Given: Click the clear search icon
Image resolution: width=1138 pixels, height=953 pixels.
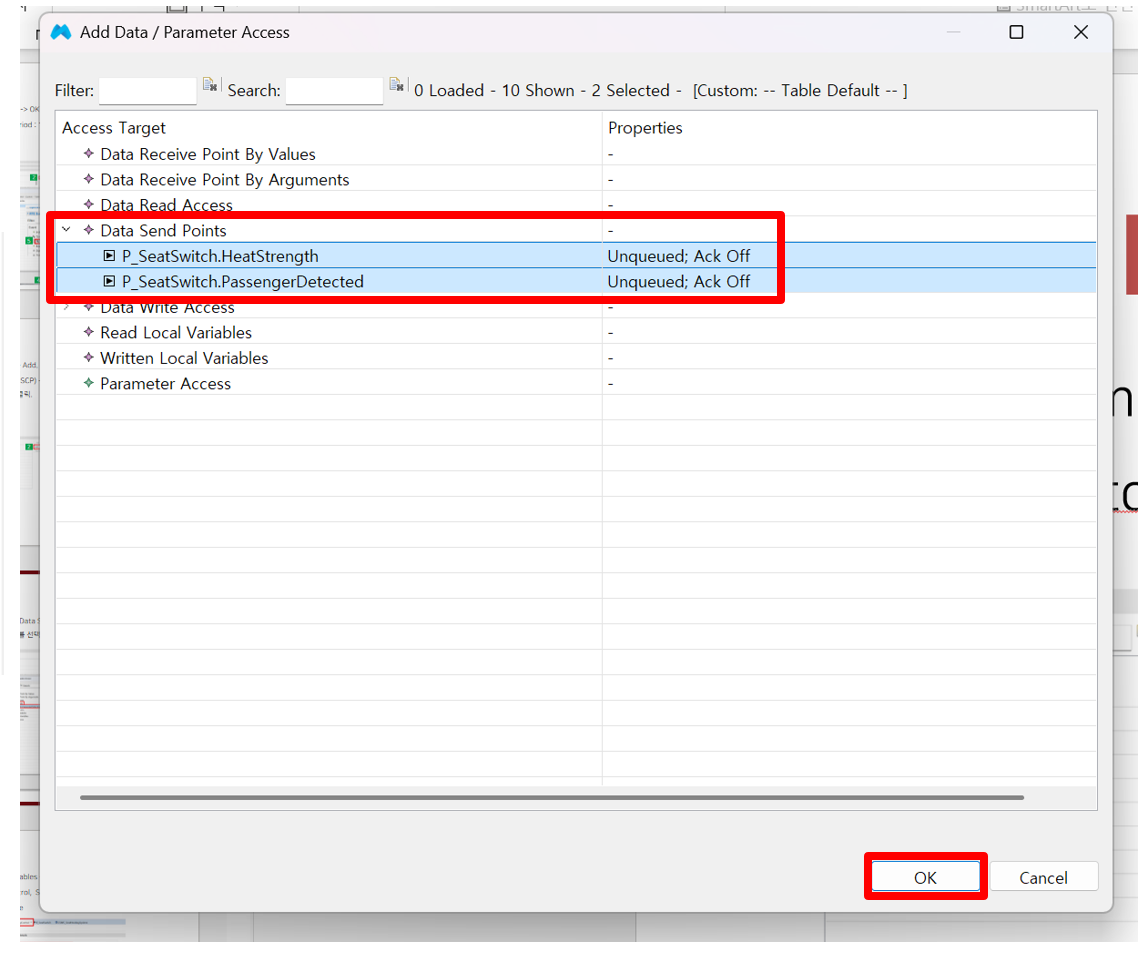Looking at the screenshot, I should pos(397,86).
